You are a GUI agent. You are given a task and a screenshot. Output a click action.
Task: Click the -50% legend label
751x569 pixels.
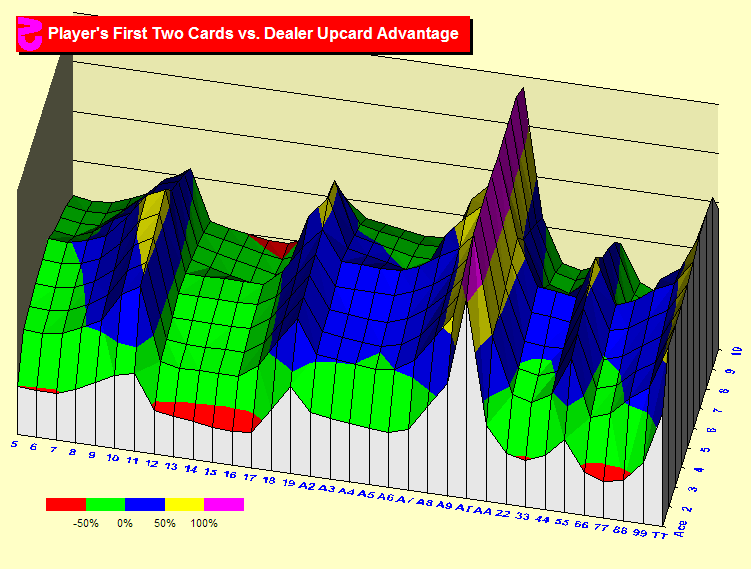[x=85, y=523]
